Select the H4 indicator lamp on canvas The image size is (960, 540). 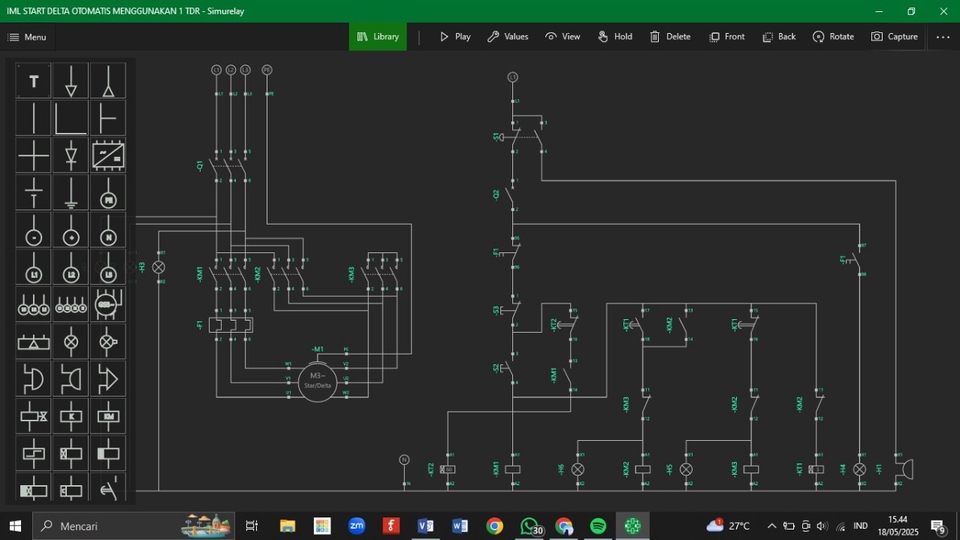(x=860, y=470)
